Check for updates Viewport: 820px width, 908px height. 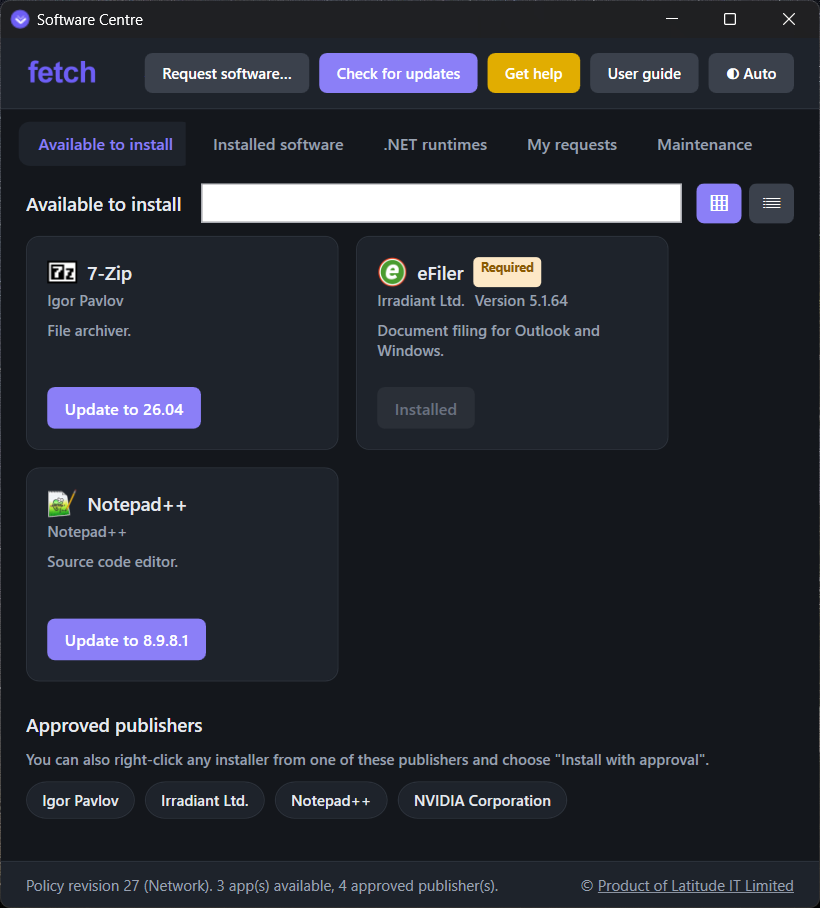tap(398, 73)
